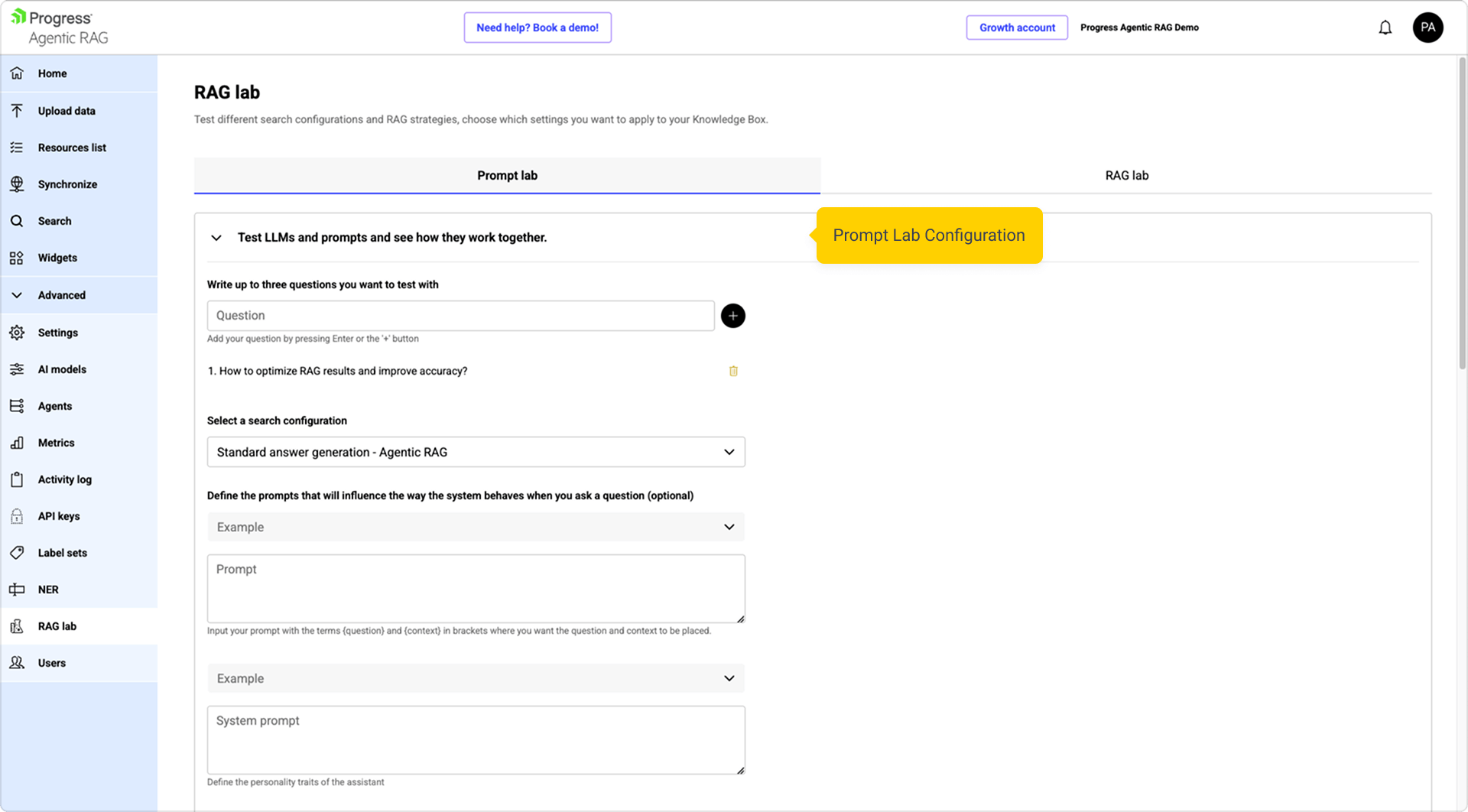Add question using the plus button
Viewport: 1468px width, 812px height.
732,316
